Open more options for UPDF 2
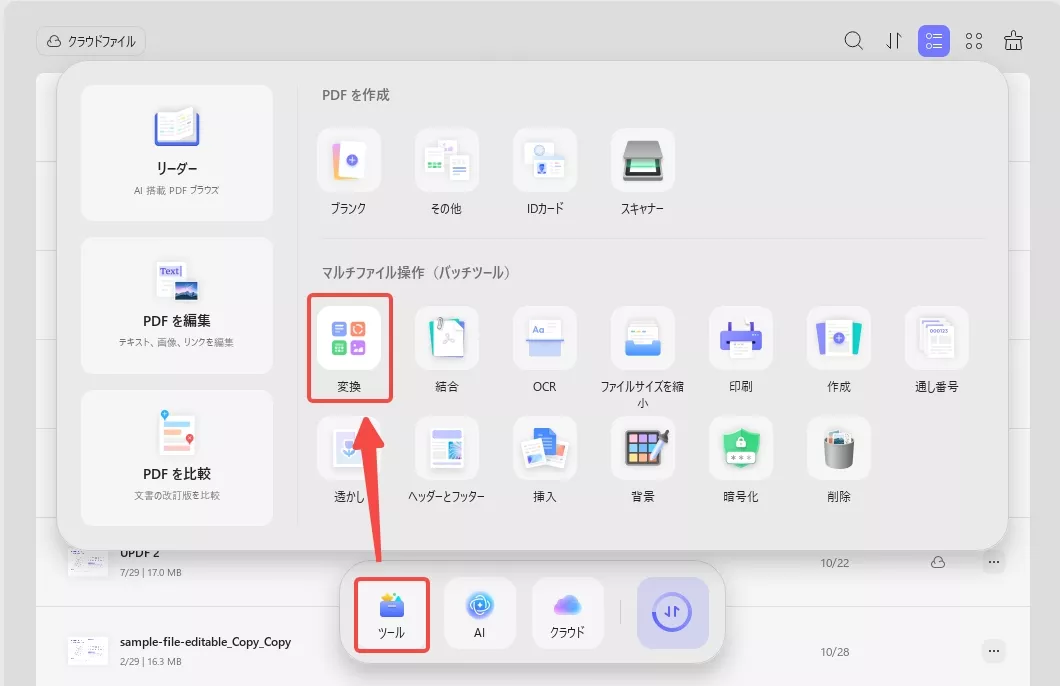This screenshot has width=1060, height=686. [x=994, y=562]
